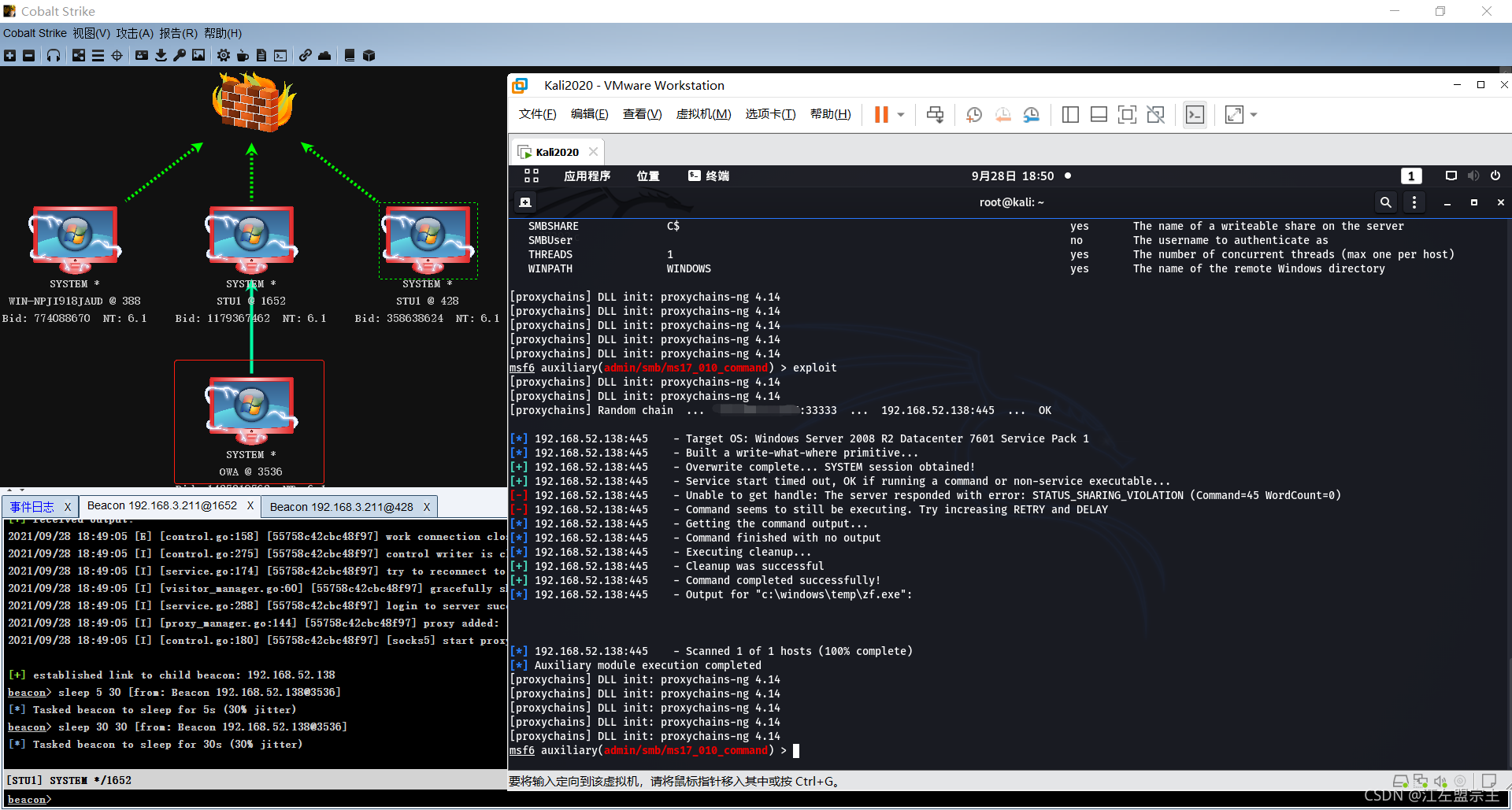Toggle VMware library sidebar icon
This screenshot has width=1512, height=810.
(x=1070, y=115)
